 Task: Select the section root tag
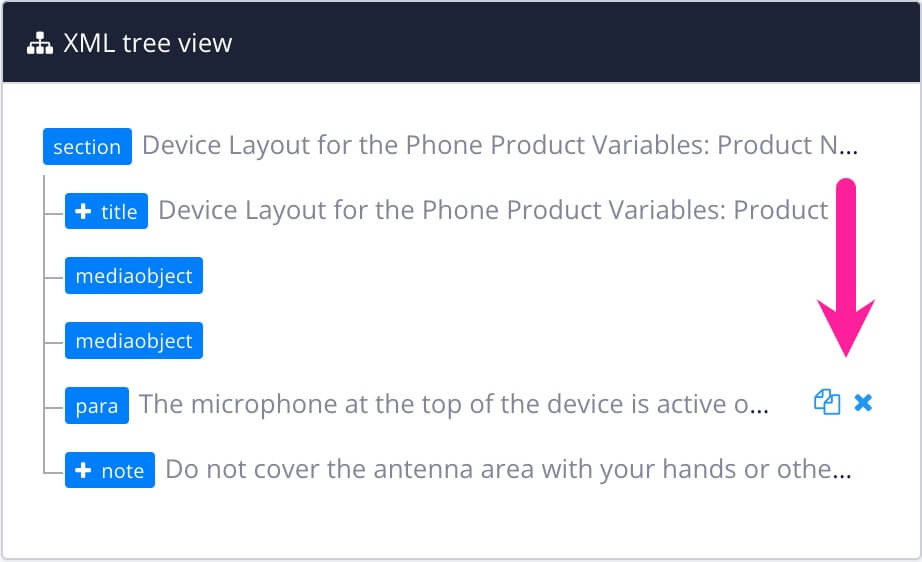click(87, 147)
